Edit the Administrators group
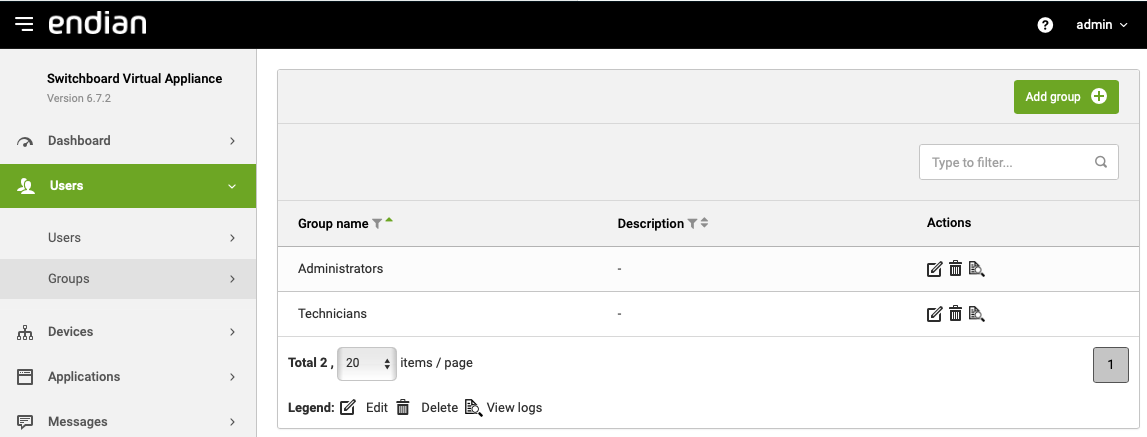Image resolution: width=1147 pixels, height=437 pixels. 935,269
